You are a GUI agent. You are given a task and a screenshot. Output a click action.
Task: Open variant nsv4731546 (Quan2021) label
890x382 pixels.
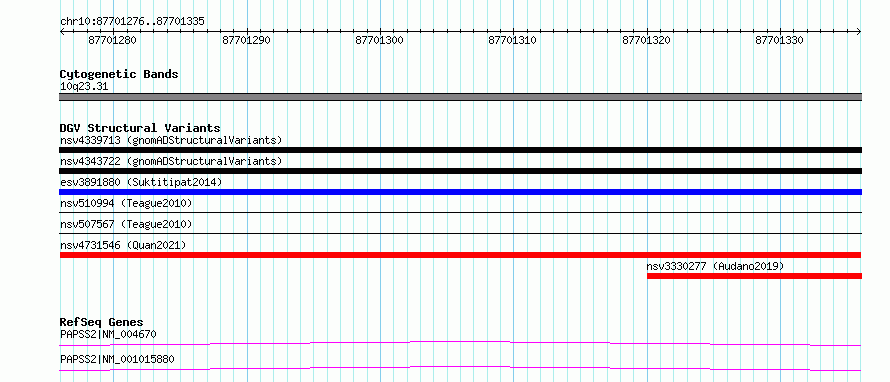point(123,245)
